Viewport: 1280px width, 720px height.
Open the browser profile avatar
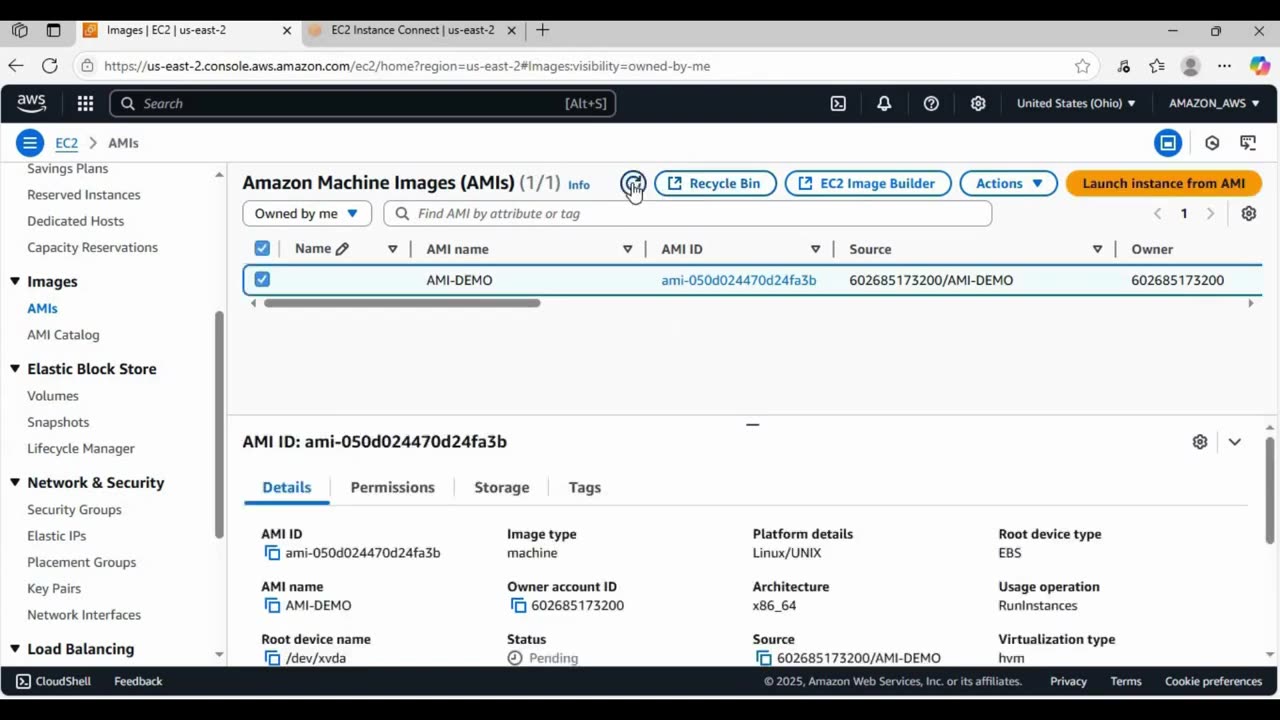pyautogui.click(x=1190, y=66)
